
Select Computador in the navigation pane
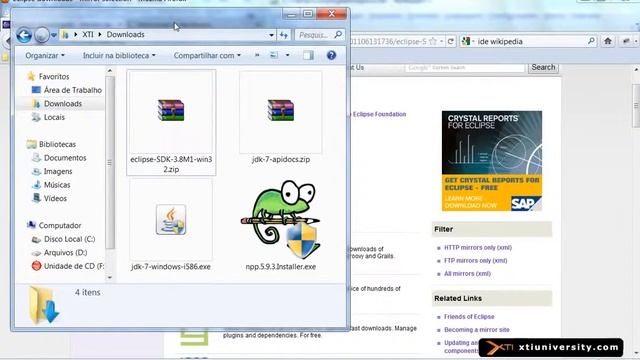pos(60,225)
